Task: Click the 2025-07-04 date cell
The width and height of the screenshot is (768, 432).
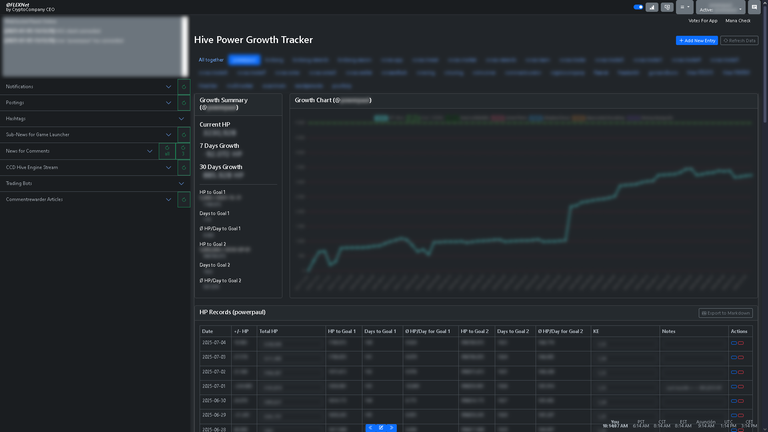Action: tap(214, 343)
